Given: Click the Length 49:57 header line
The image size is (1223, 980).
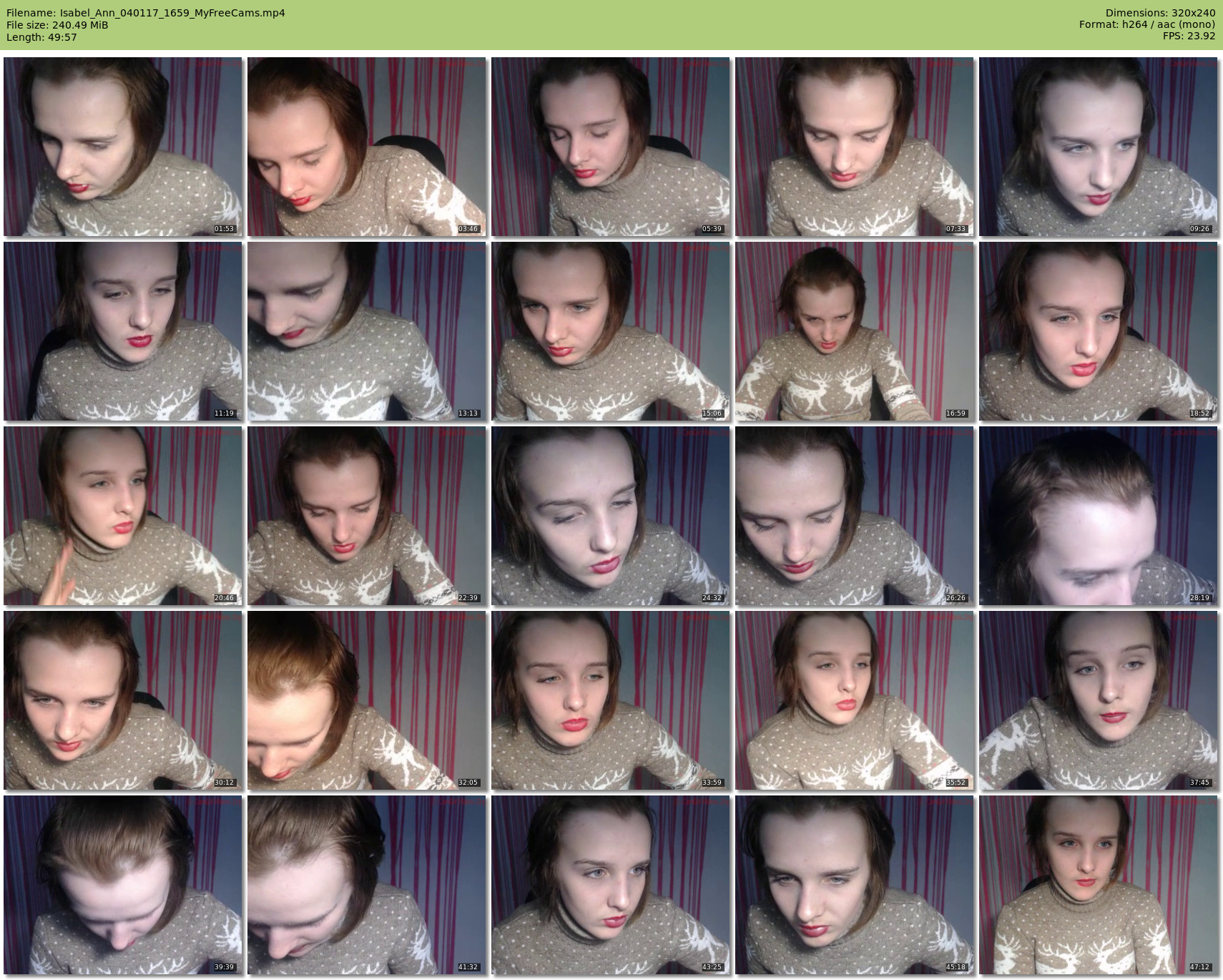Looking at the screenshot, I should 41,37.
